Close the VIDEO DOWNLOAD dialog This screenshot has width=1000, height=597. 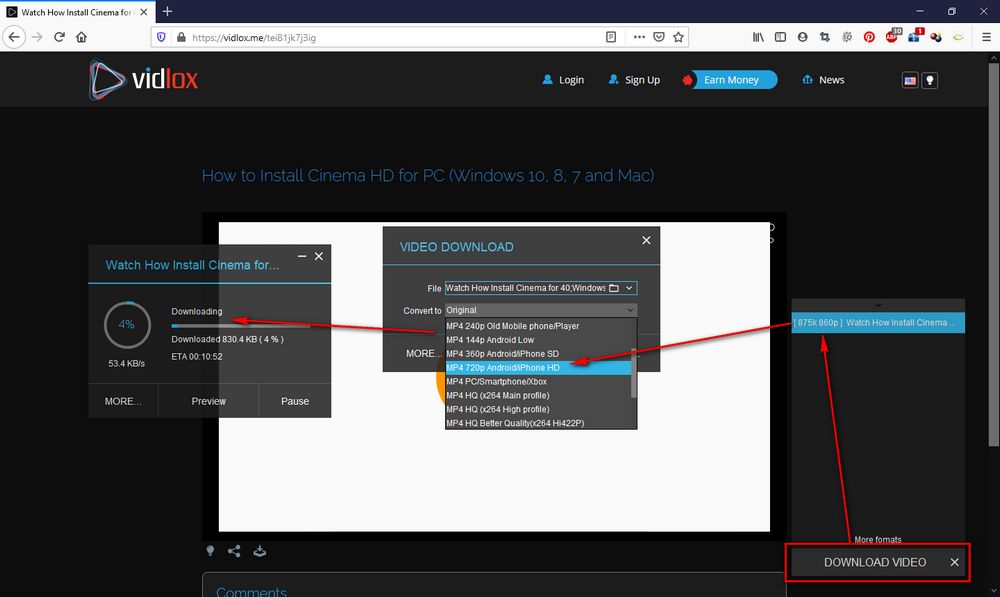[x=646, y=240]
